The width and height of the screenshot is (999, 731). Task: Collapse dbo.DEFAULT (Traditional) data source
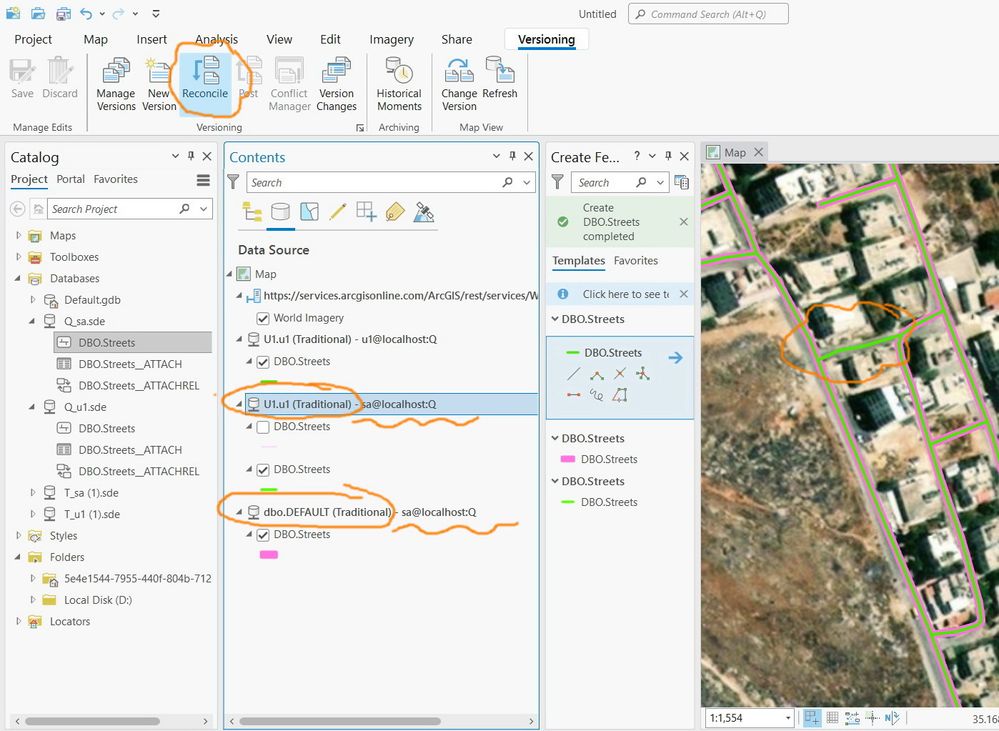point(239,512)
